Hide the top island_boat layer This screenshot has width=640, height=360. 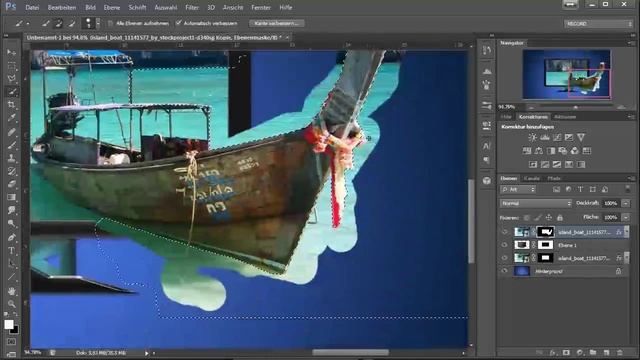coord(504,232)
